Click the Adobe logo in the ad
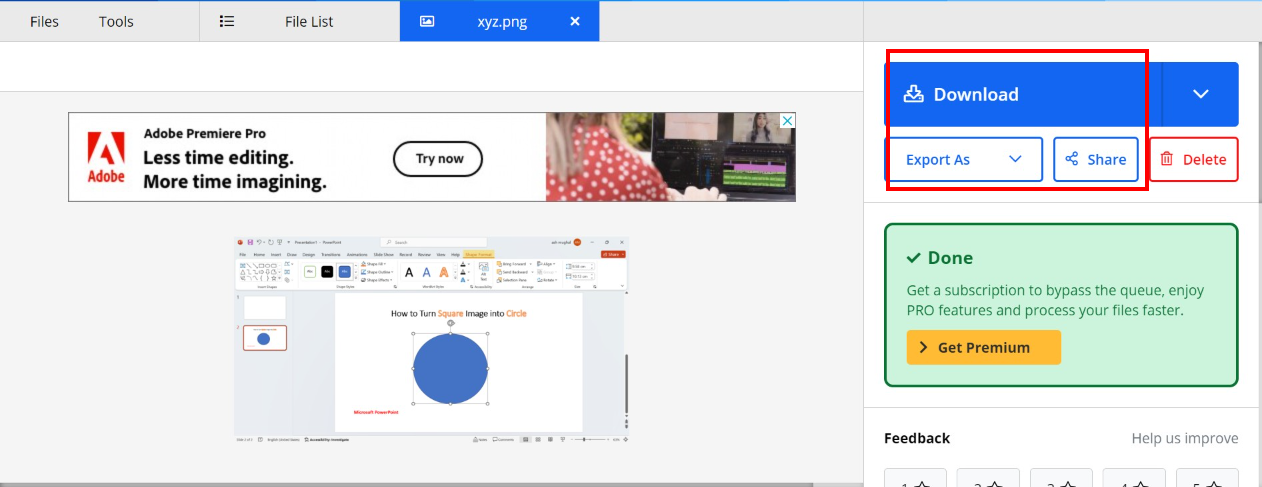The width and height of the screenshot is (1262, 487). (106, 158)
